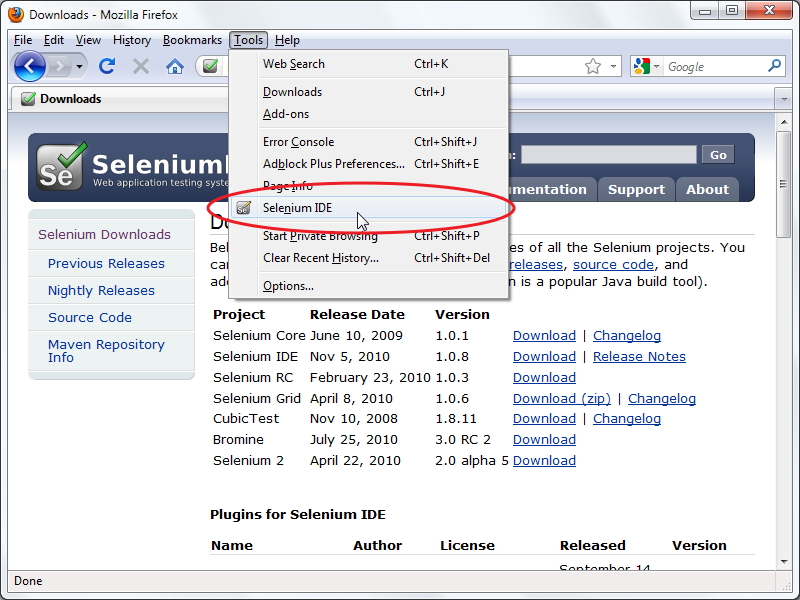Click the site identity favicon in address bar
800x600 pixels.
[x=210, y=66]
